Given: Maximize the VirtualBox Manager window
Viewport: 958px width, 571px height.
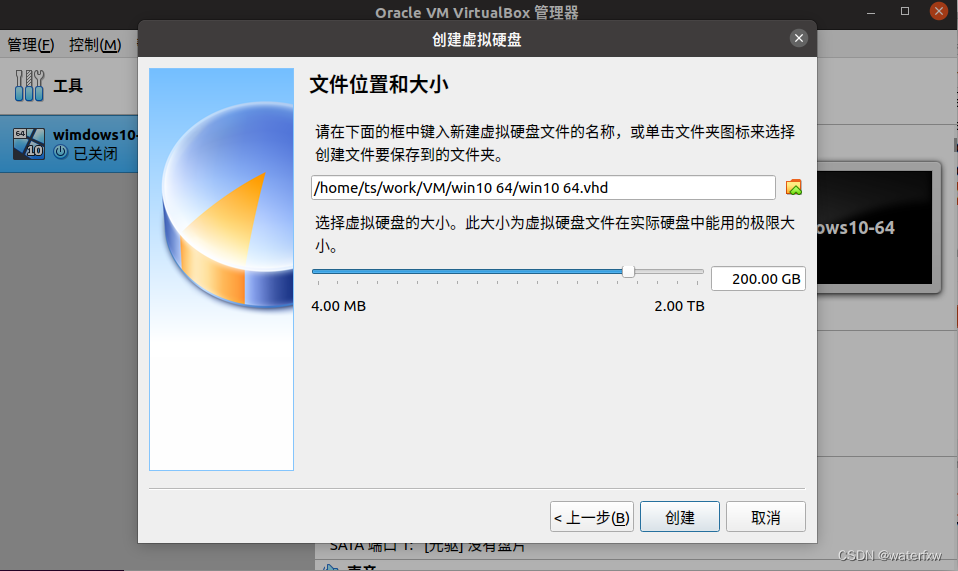Looking at the screenshot, I should tap(905, 11).
